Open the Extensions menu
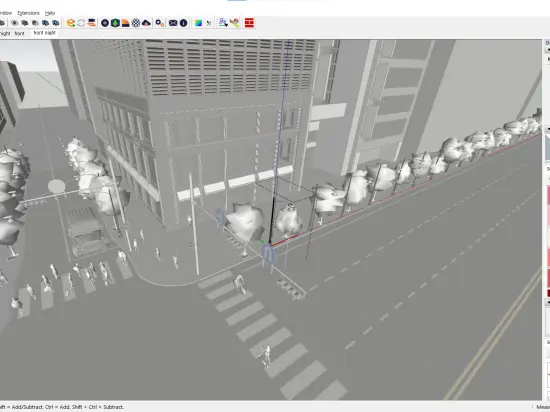Viewport: 550px width, 412px height. click(x=28, y=13)
